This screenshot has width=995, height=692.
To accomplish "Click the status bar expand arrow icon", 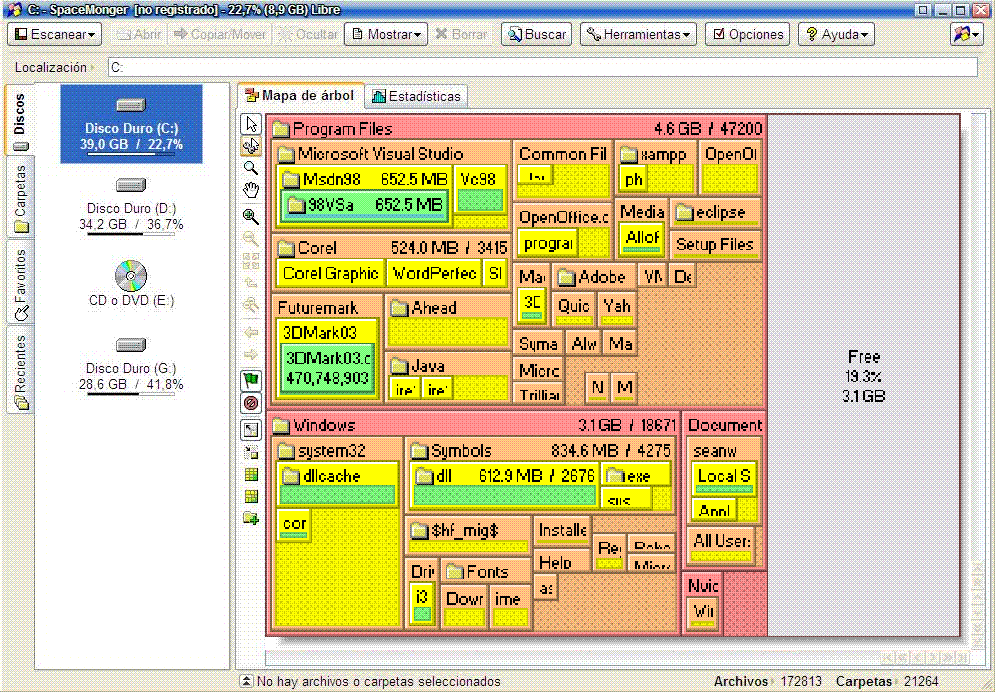I will tap(247, 681).
